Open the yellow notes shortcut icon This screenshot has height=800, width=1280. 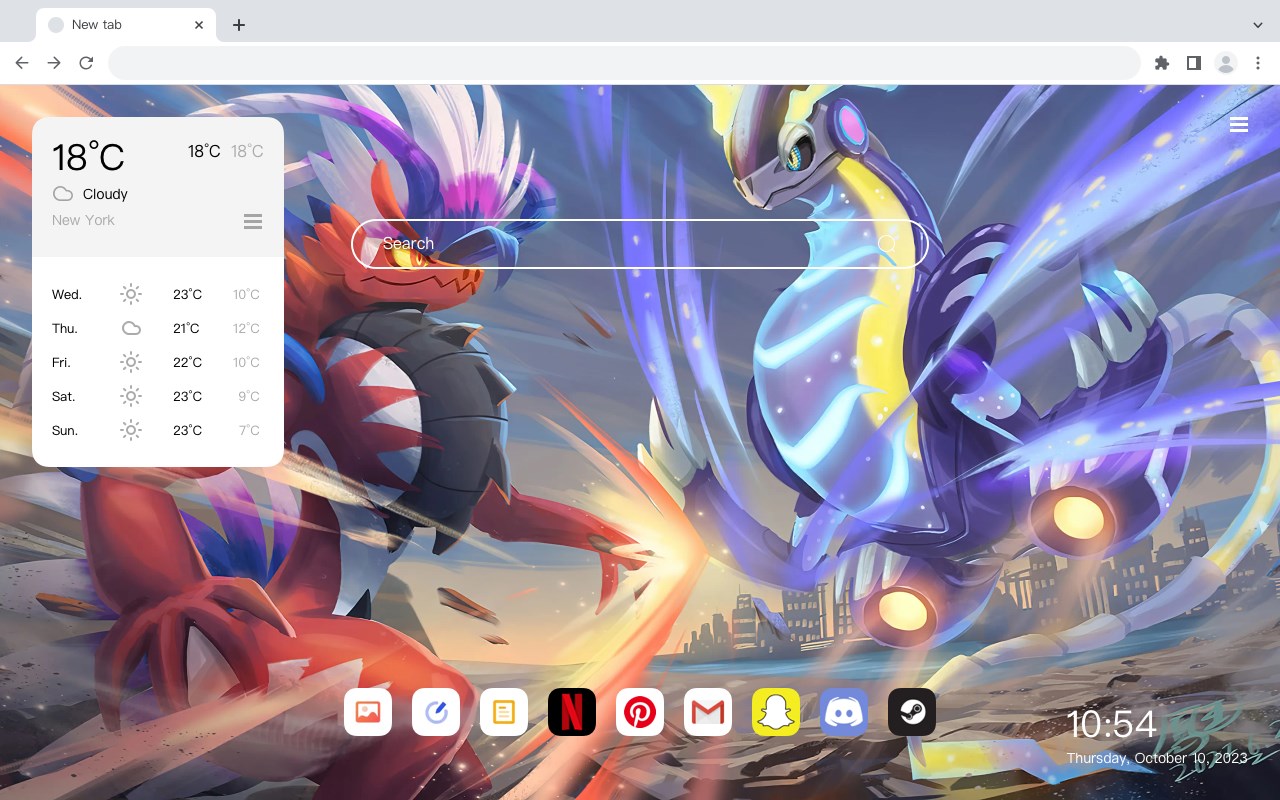[x=504, y=712]
